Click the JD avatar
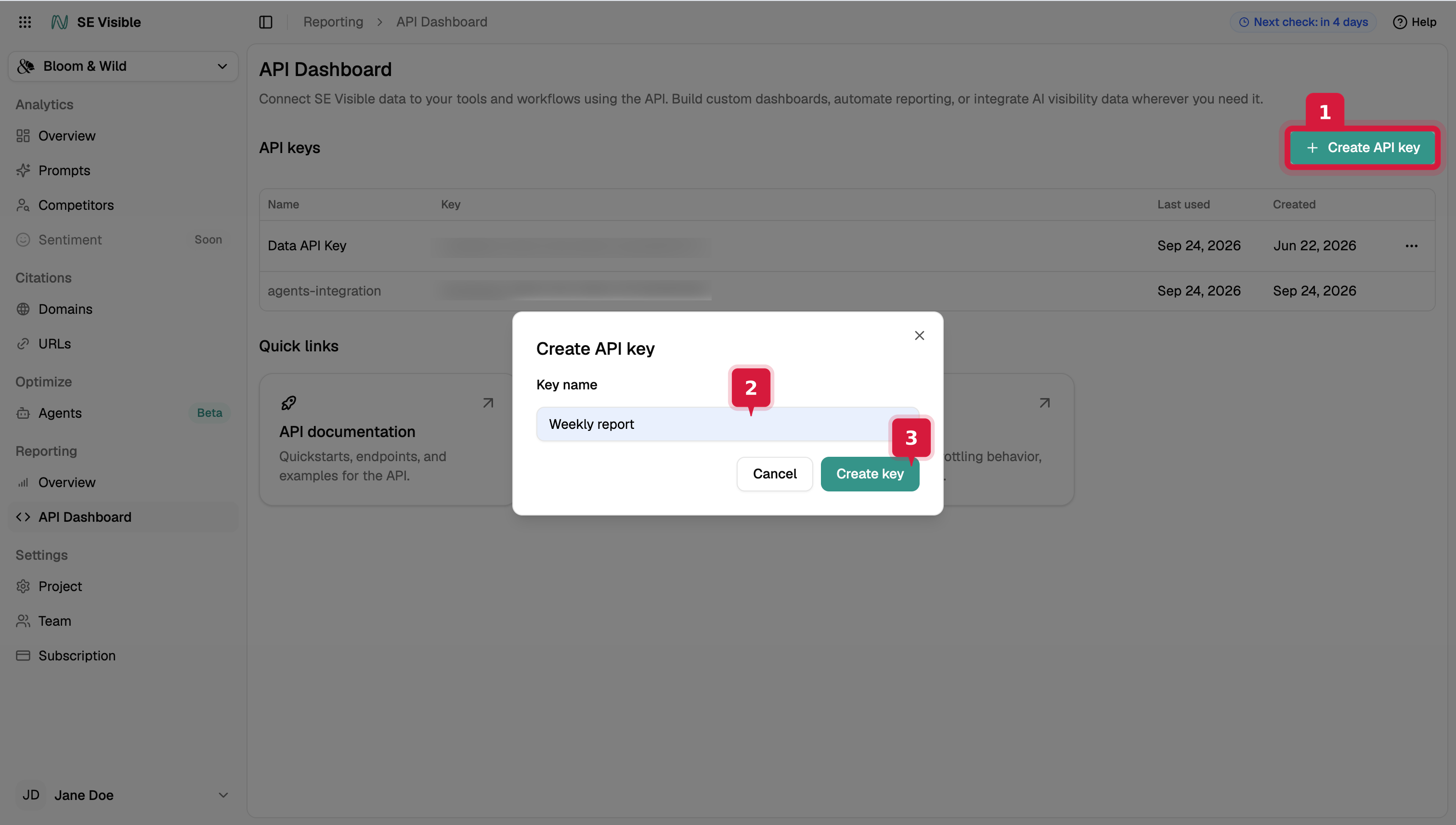The width and height of the screenshot is (1456, 825). pos(31,795)
